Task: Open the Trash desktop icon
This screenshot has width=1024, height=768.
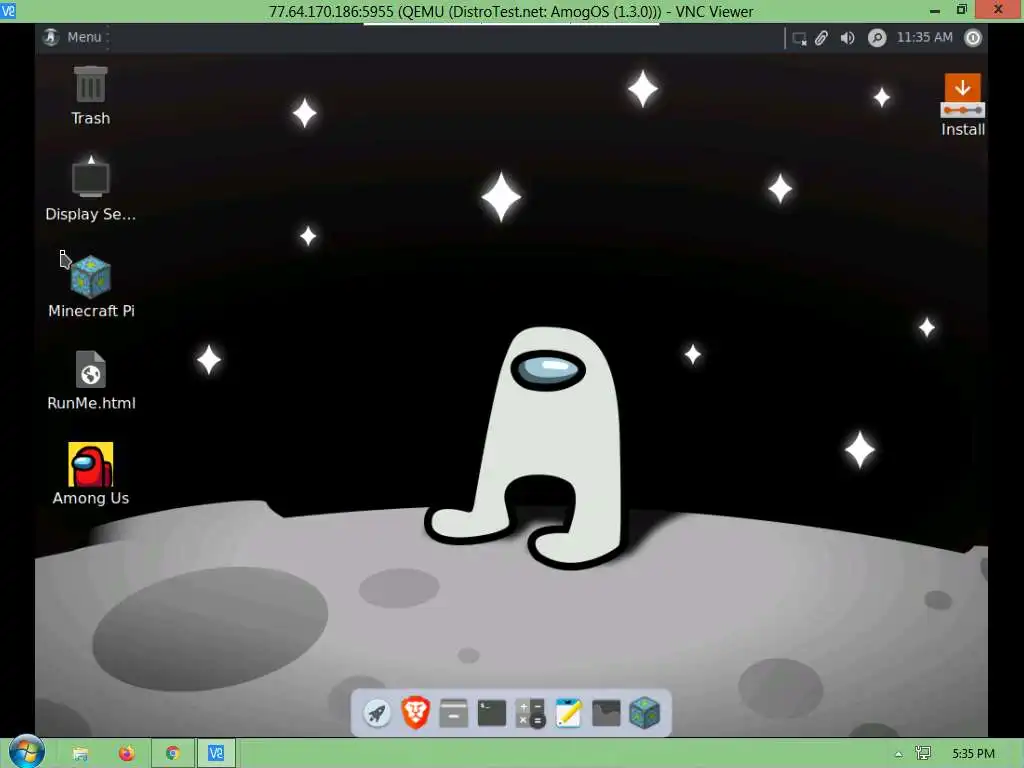Action: click(x=90, y=95)
